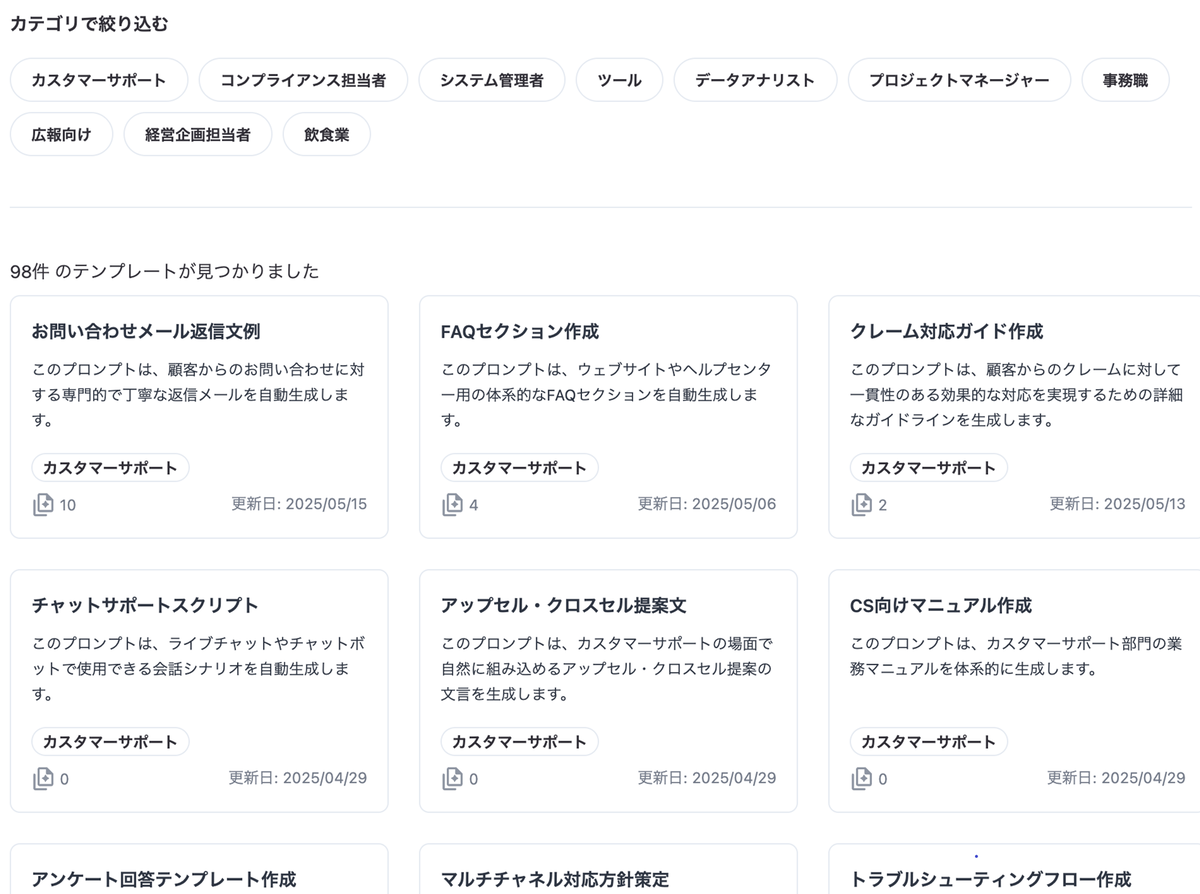Choose the 広報向け filter chip
This screenshot has width=1200, height=894.
(61, 134)
